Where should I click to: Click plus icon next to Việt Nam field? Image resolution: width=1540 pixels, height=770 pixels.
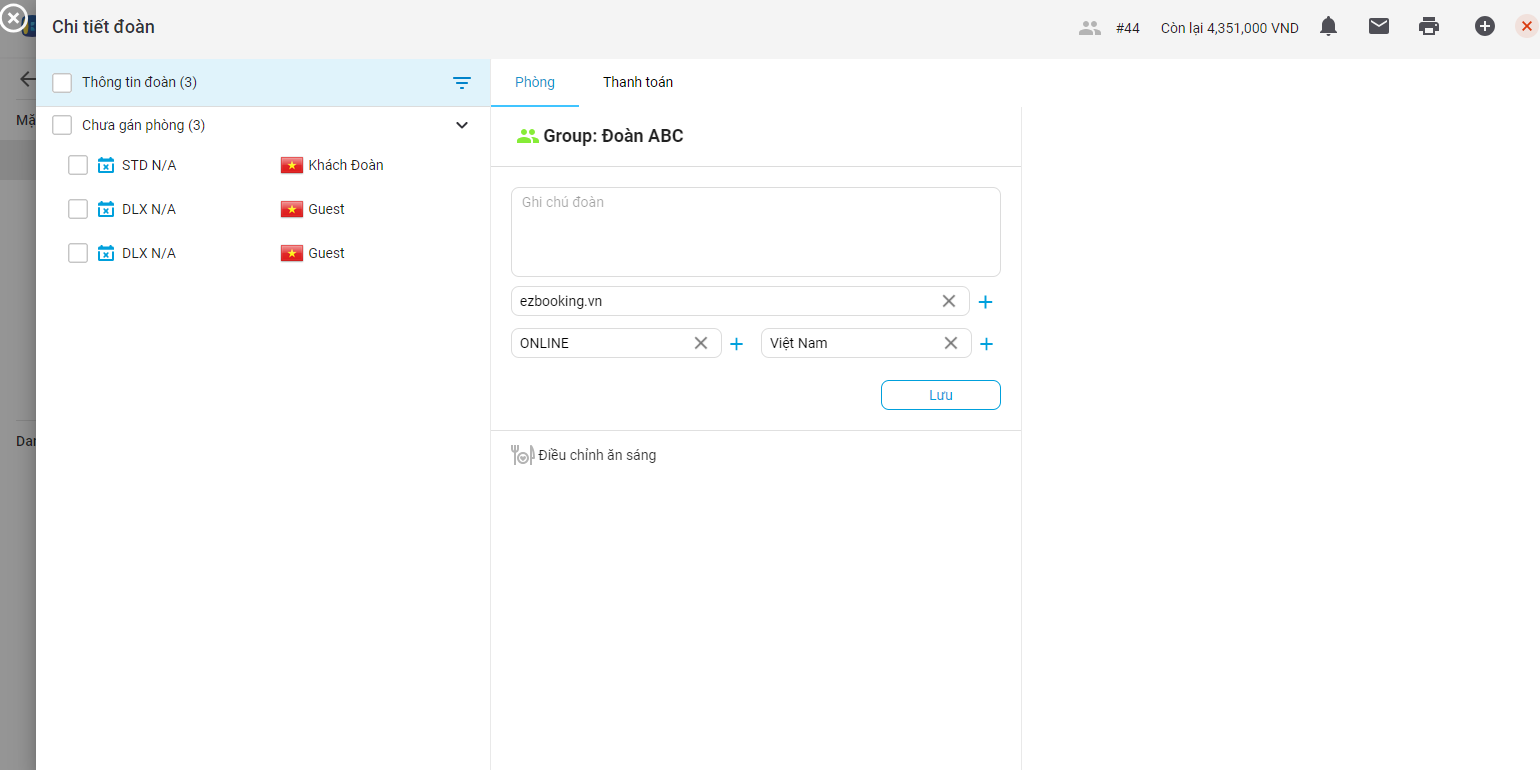[986, 344]
